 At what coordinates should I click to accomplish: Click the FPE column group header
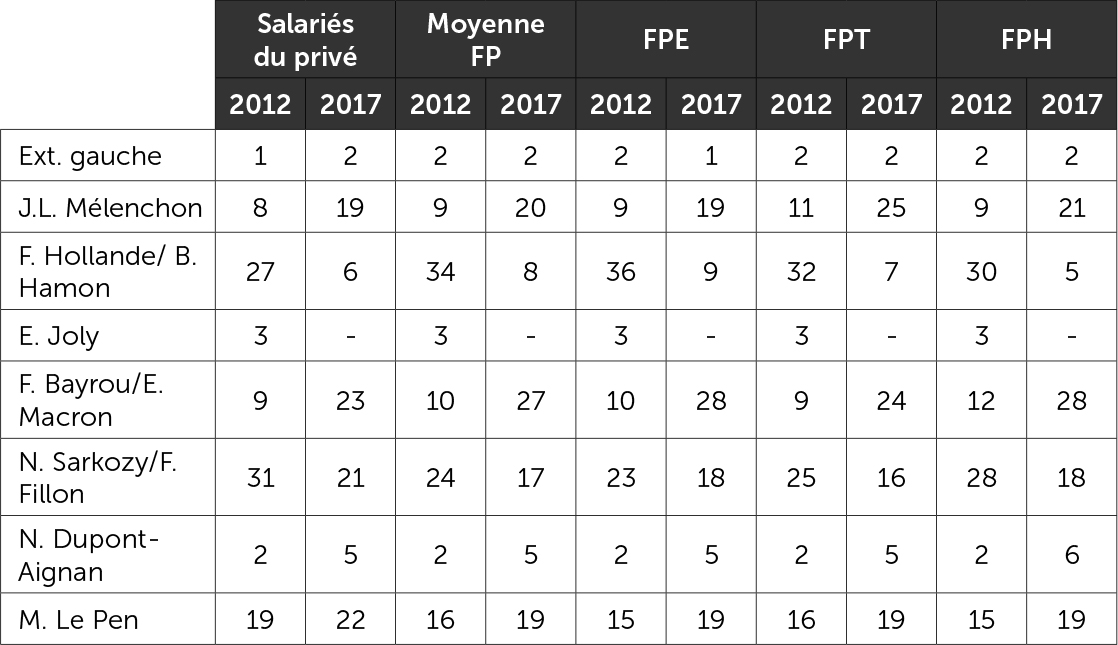pyautogui.click(x=665, y=40)
